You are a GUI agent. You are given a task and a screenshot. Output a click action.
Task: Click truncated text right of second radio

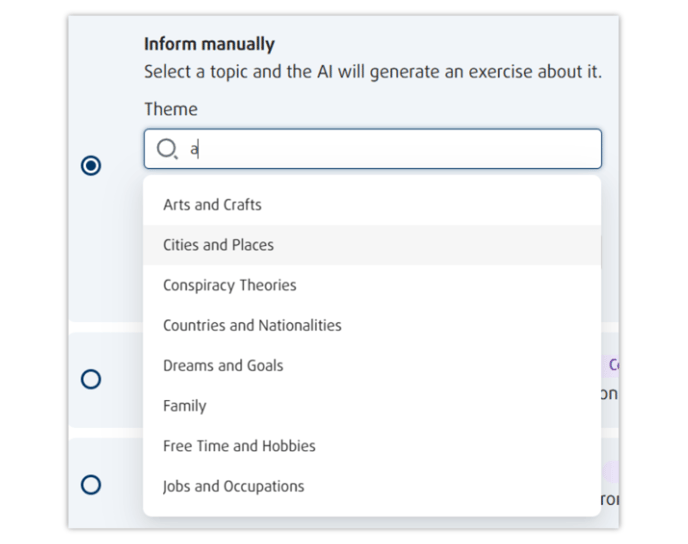tap(609, 394)
